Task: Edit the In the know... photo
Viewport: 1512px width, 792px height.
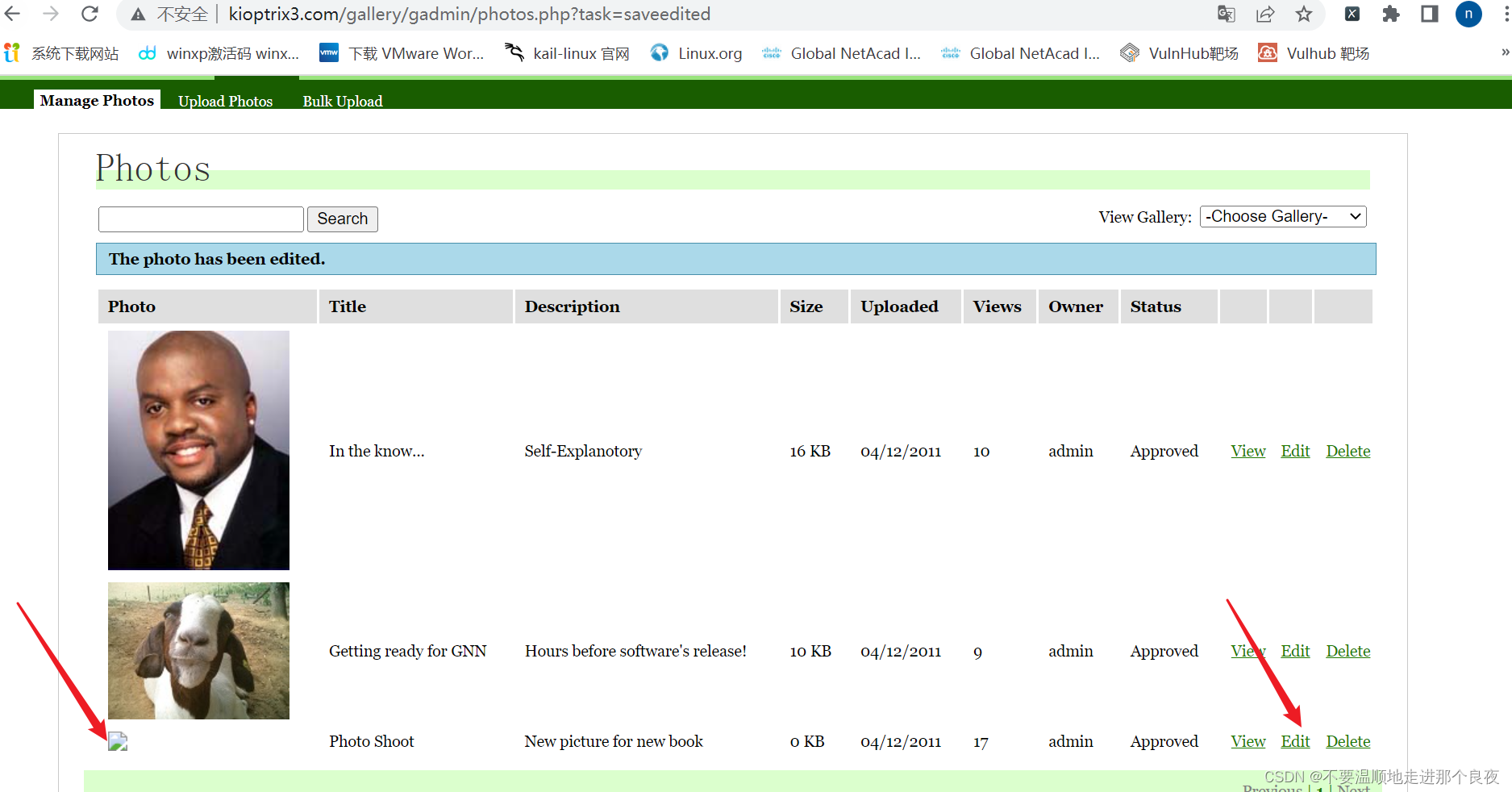Action: 1295,451
